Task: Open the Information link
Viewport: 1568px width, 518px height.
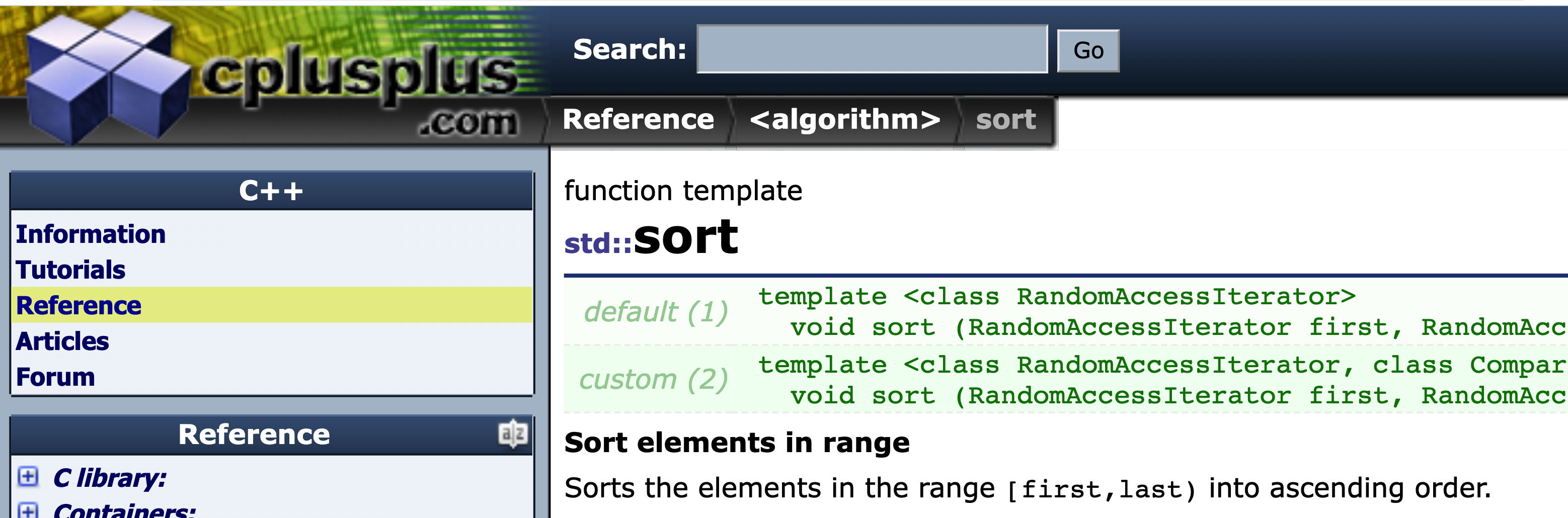Action: pyautogui.click(x=91, y=234)
